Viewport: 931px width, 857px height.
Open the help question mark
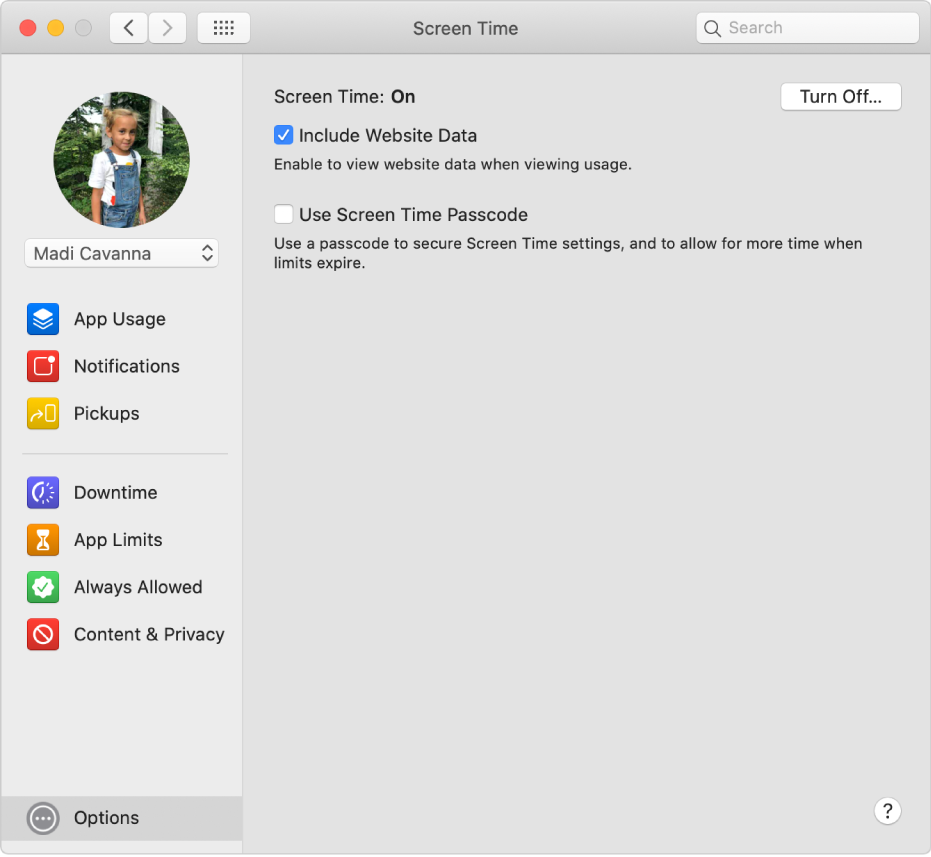pyautogui.click(x=887, y=811)
